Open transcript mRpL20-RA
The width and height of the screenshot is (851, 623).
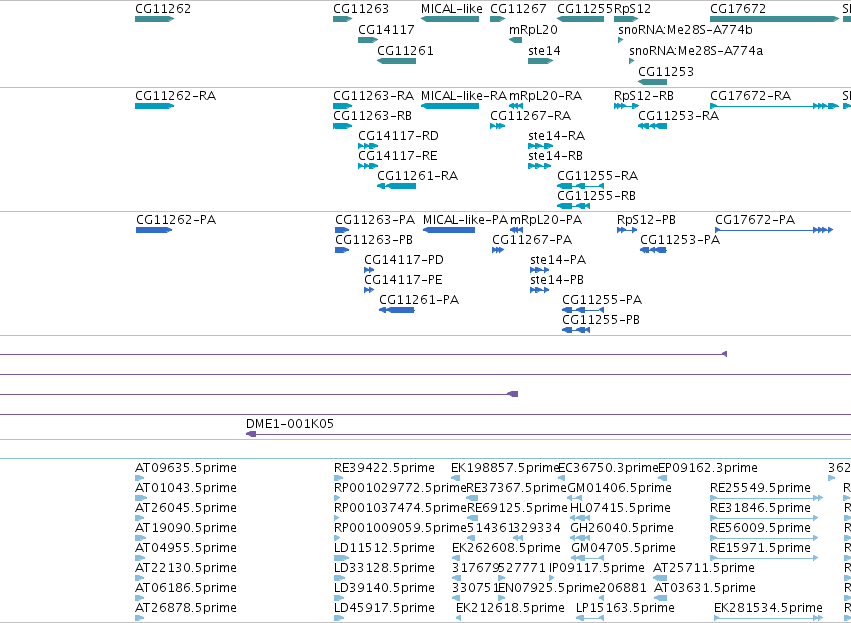pyautogui.click(x=516, y=106)
